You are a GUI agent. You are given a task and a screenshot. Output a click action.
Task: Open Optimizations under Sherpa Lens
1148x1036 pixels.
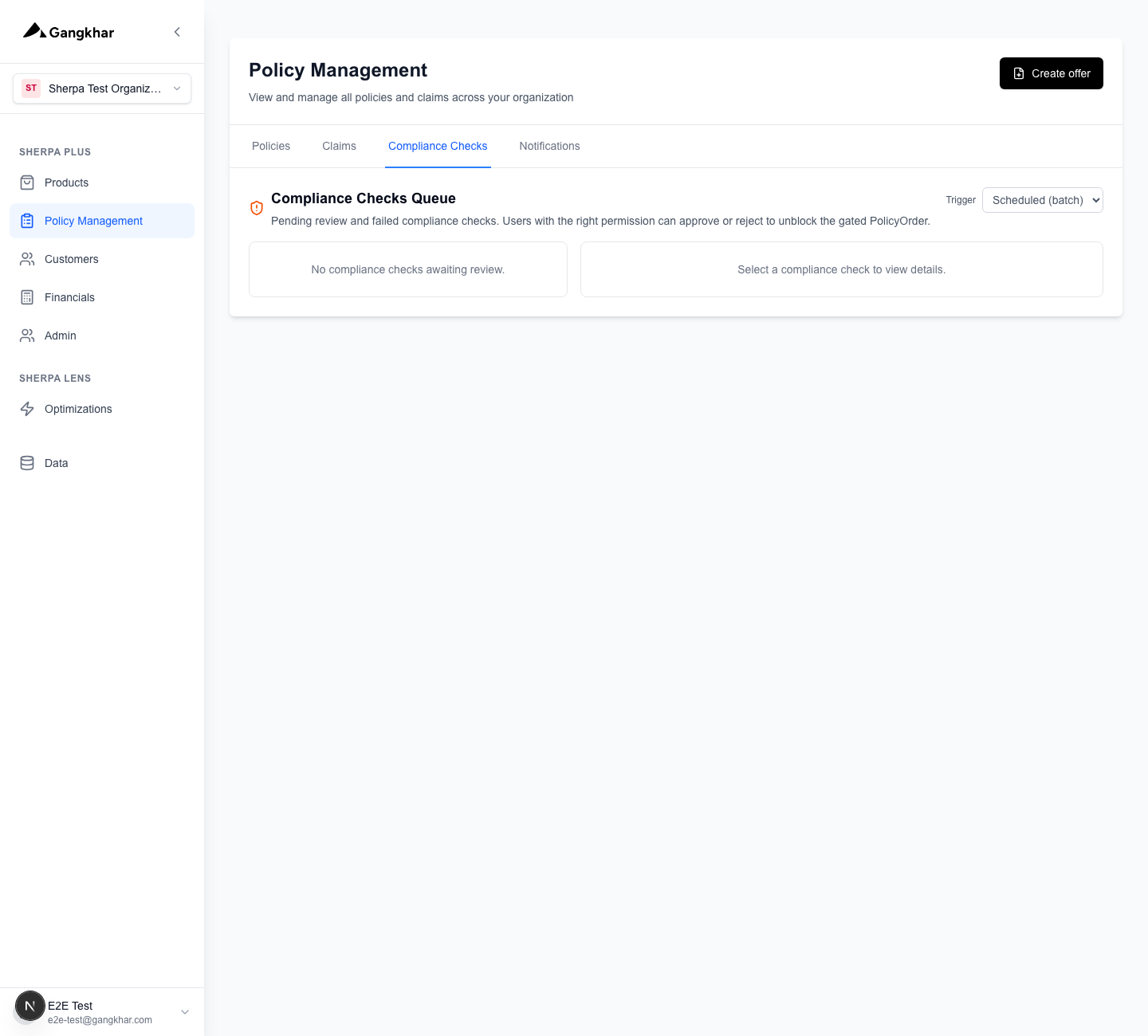[102, 409]
